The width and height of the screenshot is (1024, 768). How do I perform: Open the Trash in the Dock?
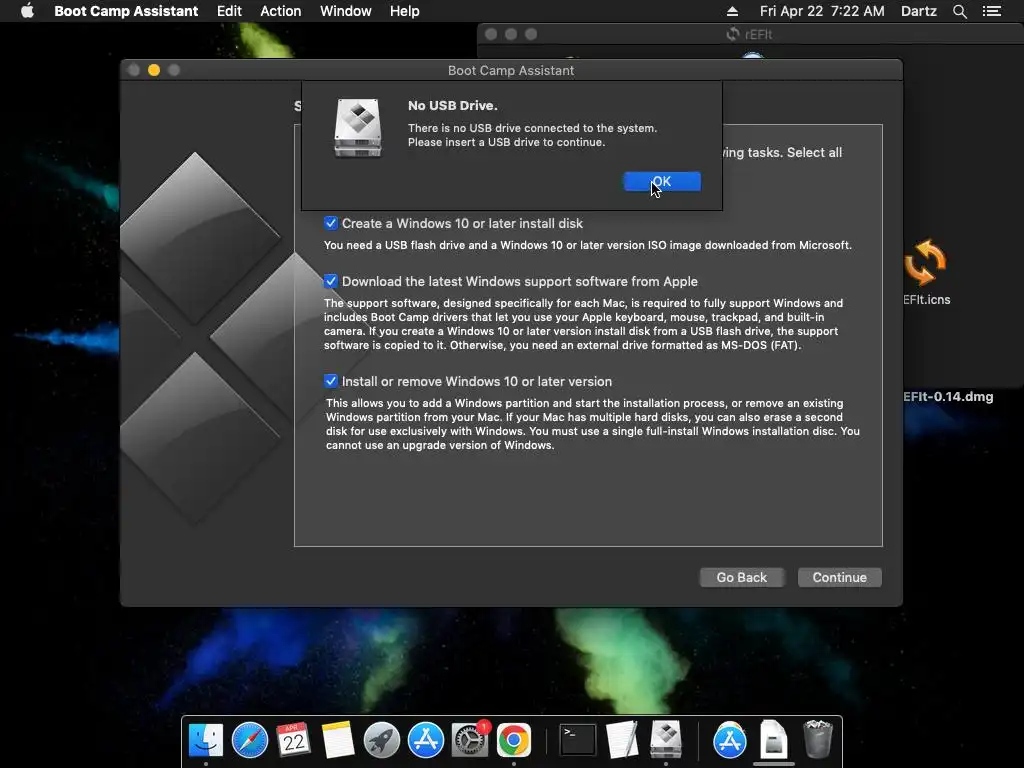(x=818, y=739)
